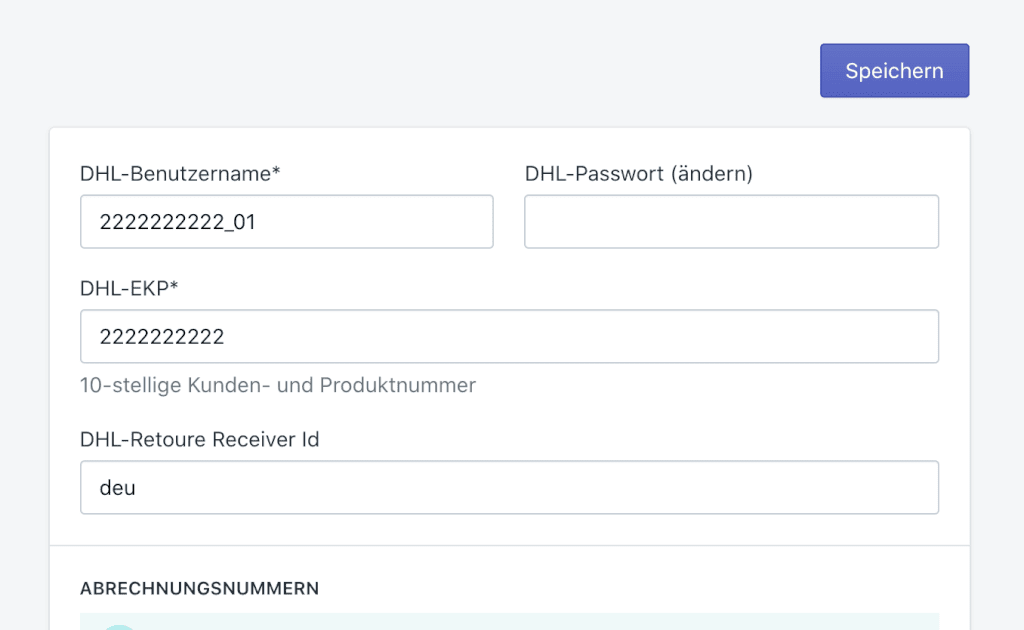Click the ABRECHNUNGSNUMMERN section heading

200,589
